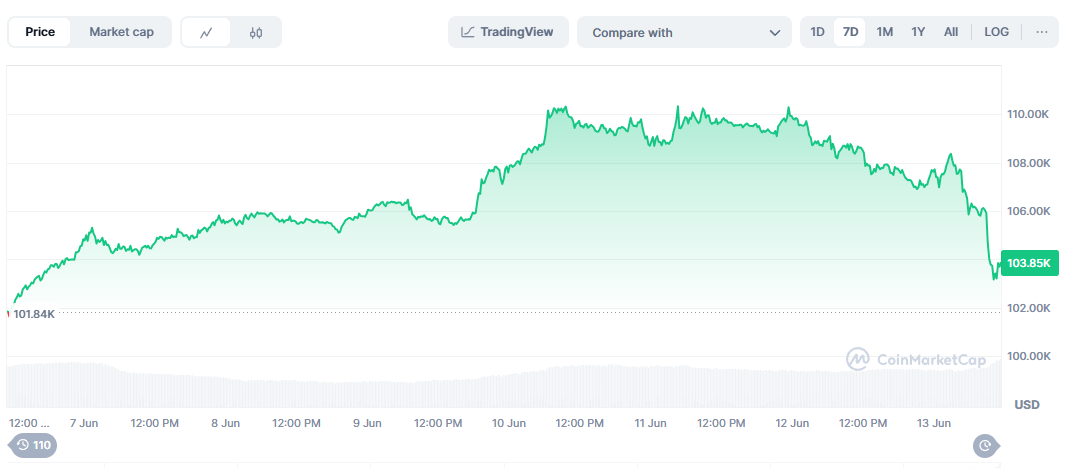This screenshot has width=1069, height=468.
Task: Click the 10 Jun date label
Action: point(508,423)
